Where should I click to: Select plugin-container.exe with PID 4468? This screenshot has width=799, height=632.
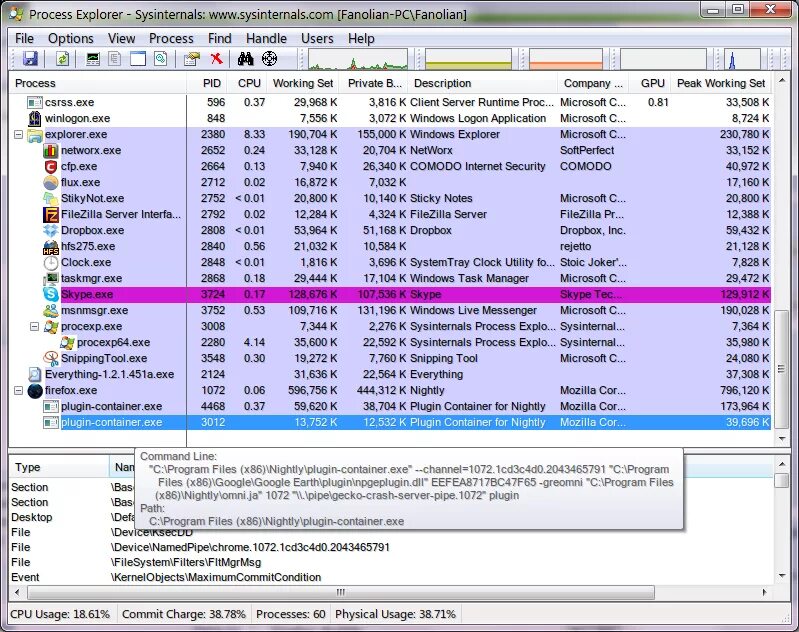coord(390,406)
